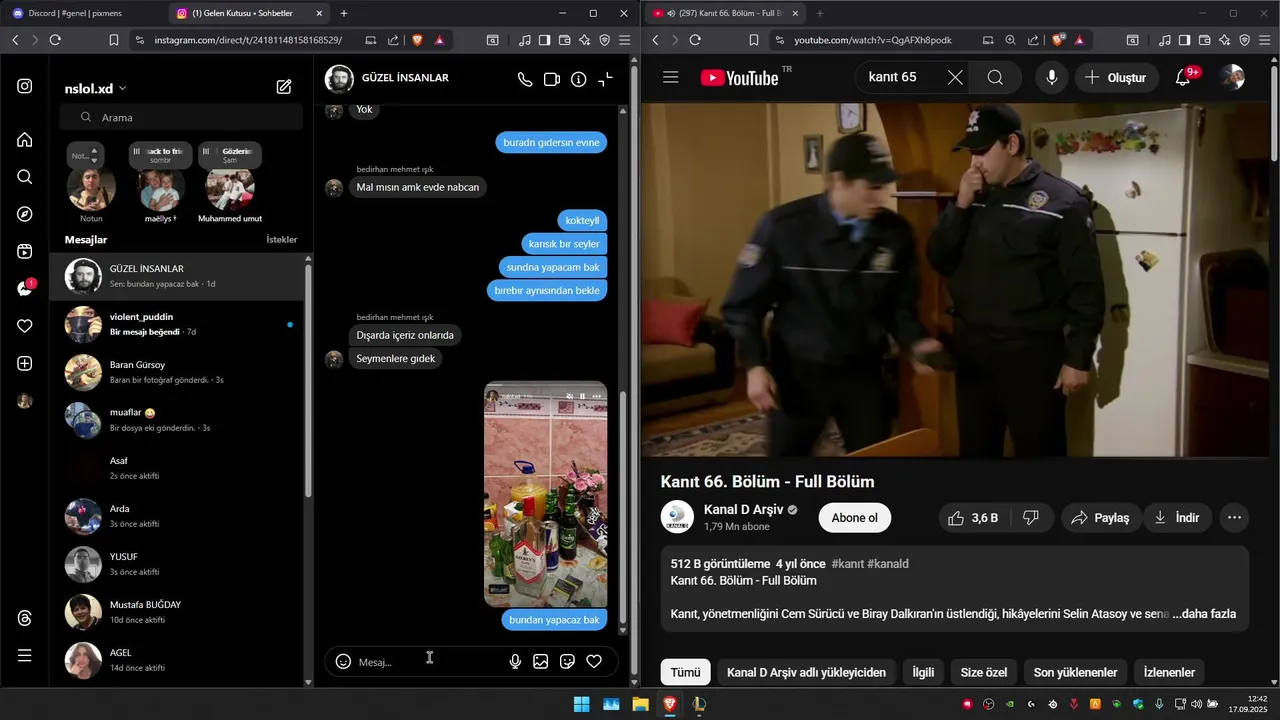Click the #kanıt hashtag link

(847, 564)
